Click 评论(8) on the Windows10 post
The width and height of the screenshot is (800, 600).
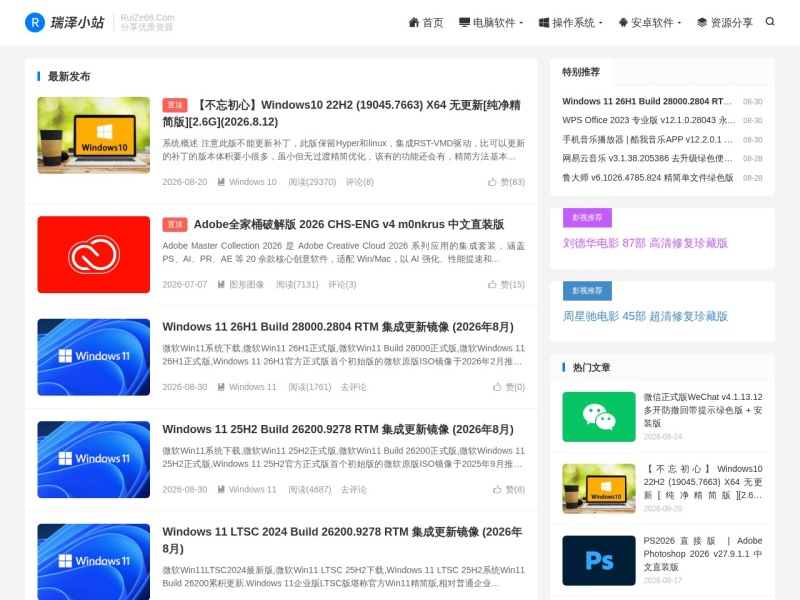point(360,182)
